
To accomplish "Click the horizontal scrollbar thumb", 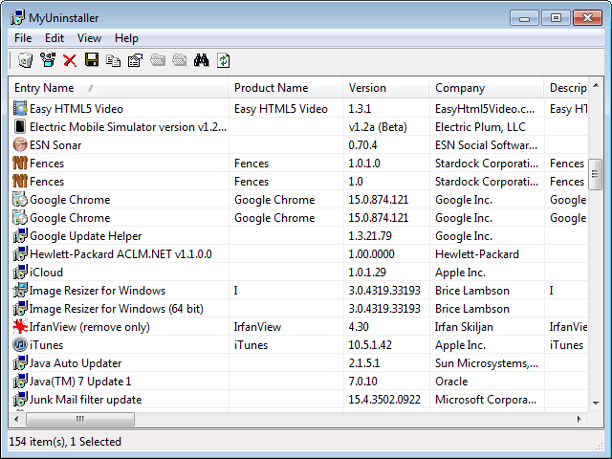I will [x=80, y=419].
